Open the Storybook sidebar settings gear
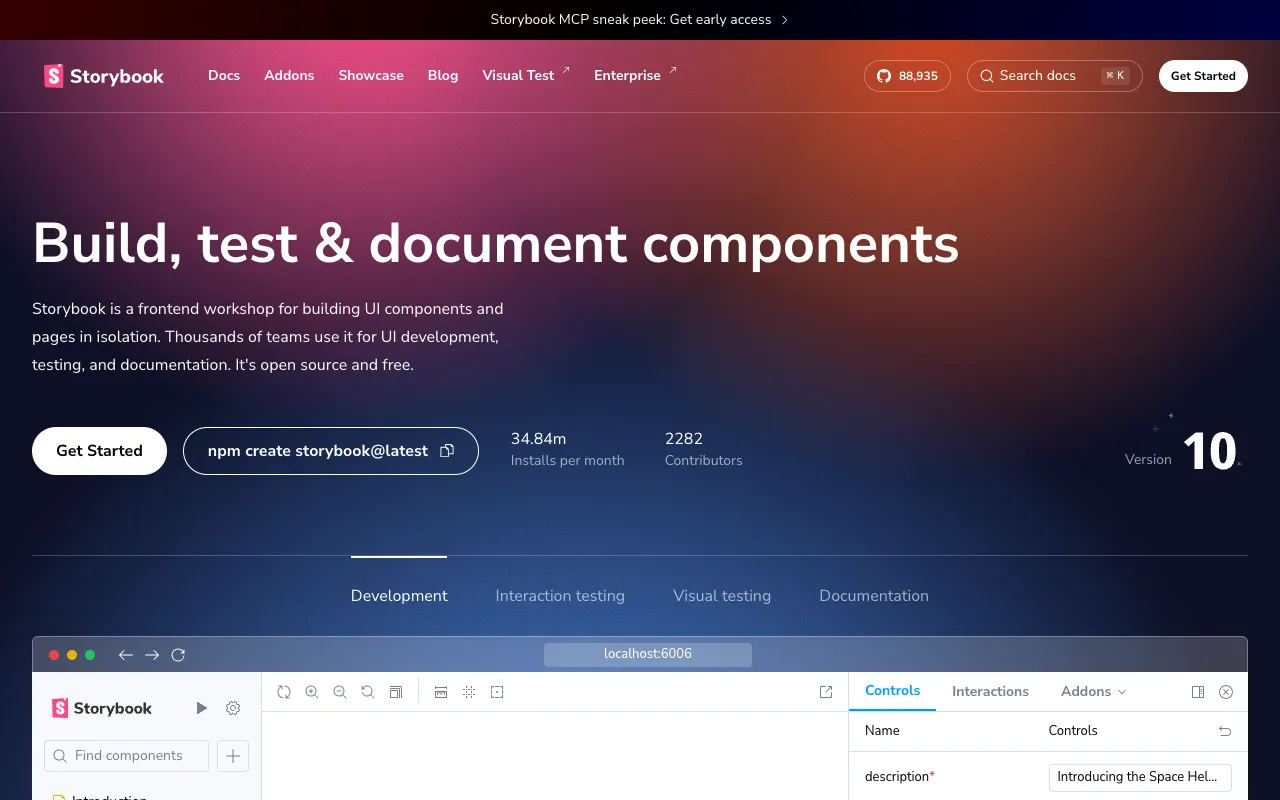 pos(233,708)
